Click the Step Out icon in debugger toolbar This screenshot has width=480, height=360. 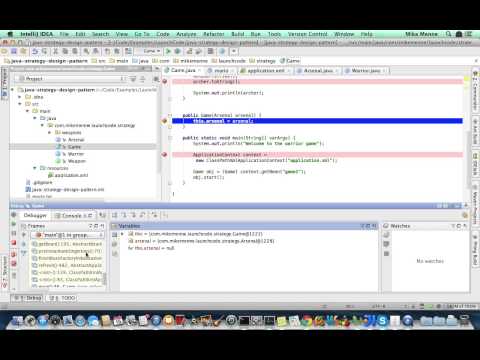click(x=143, y=215)
